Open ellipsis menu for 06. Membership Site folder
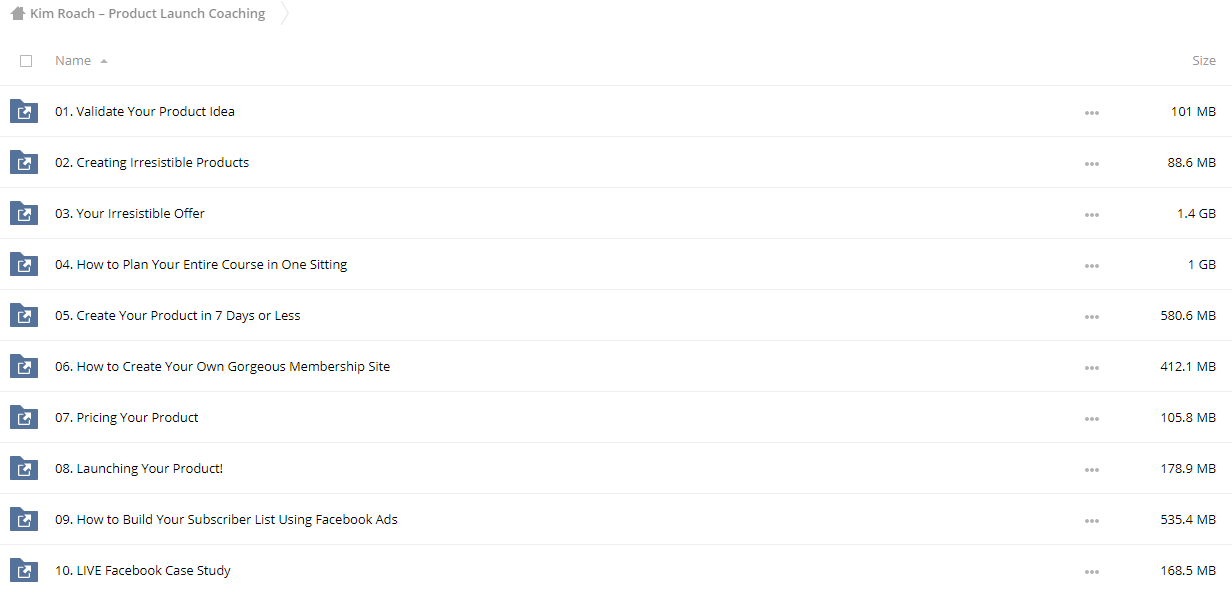 click(1092, 367)
